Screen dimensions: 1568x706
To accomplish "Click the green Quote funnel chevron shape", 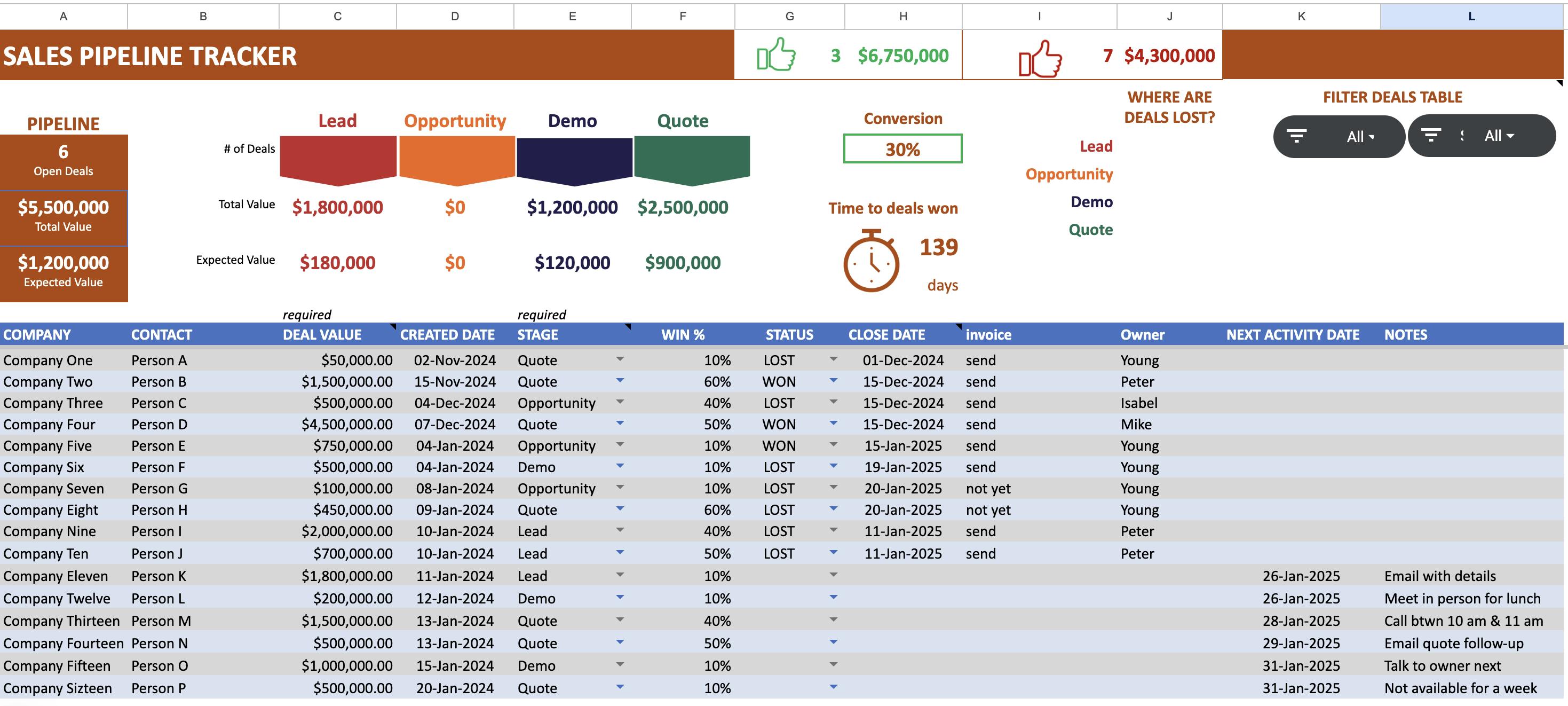I will (x=692, y=160).
